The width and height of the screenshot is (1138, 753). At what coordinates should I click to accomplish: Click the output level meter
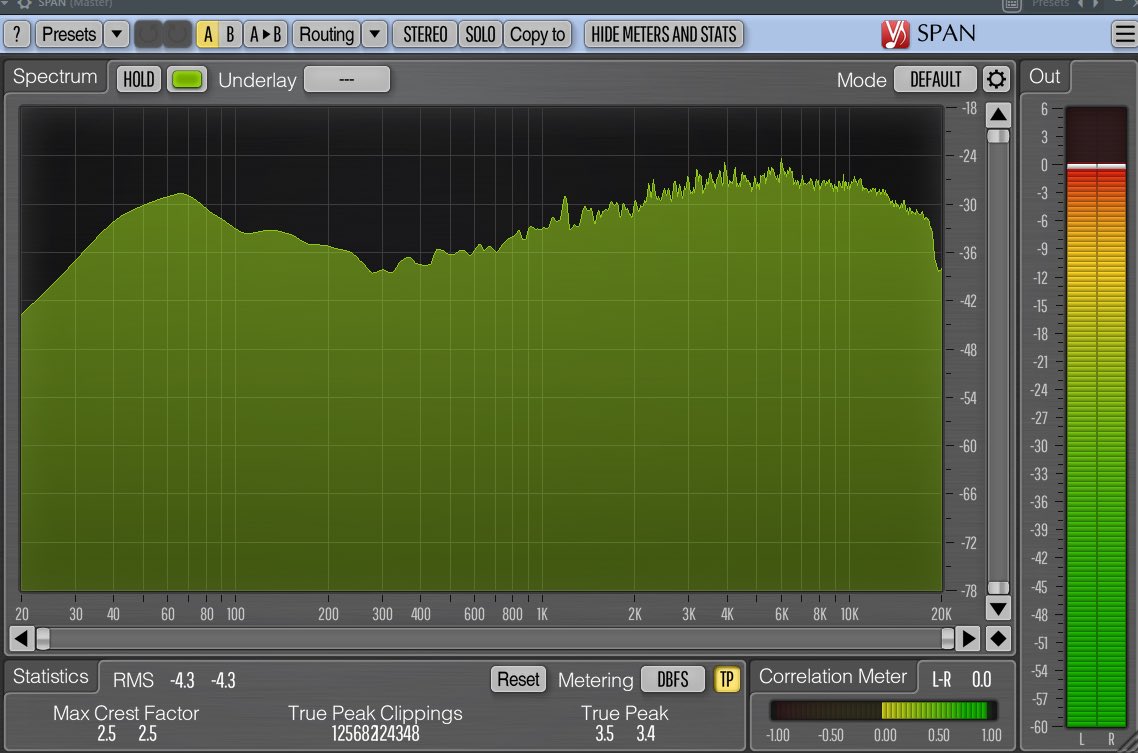click(x=1096, y=417)
